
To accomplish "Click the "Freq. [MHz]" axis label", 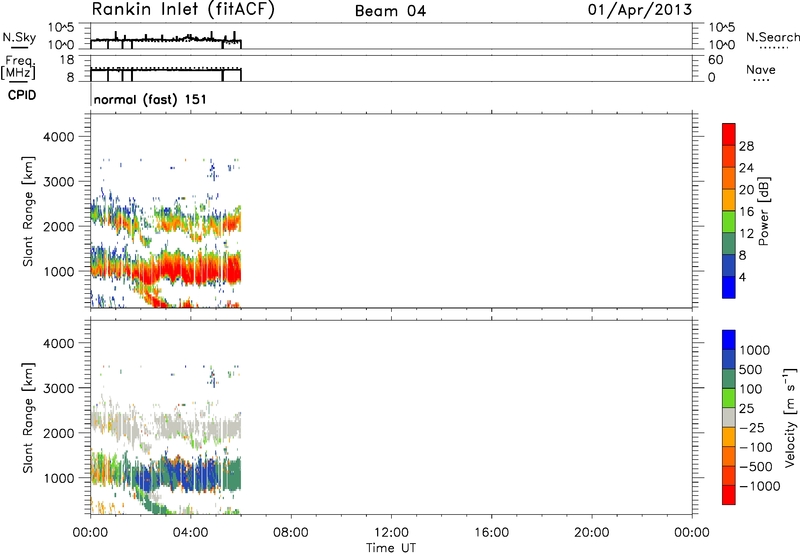I will (x=18, y=67).
